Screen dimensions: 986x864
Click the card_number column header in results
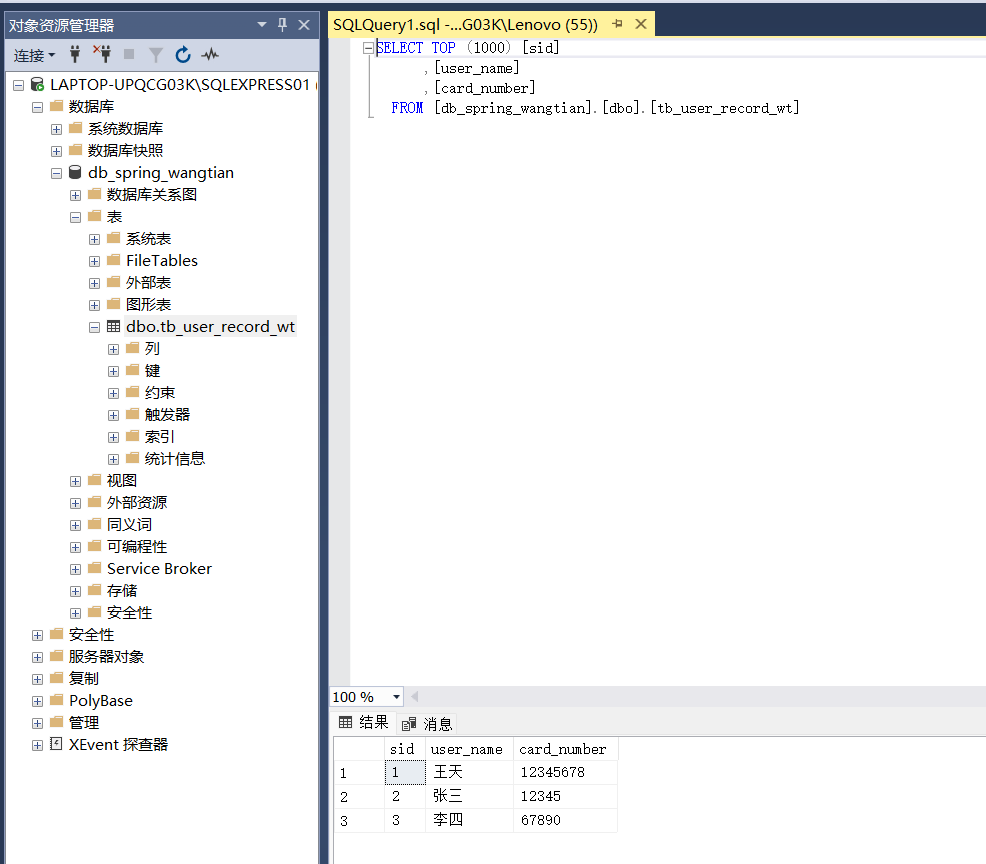(565, 749)
